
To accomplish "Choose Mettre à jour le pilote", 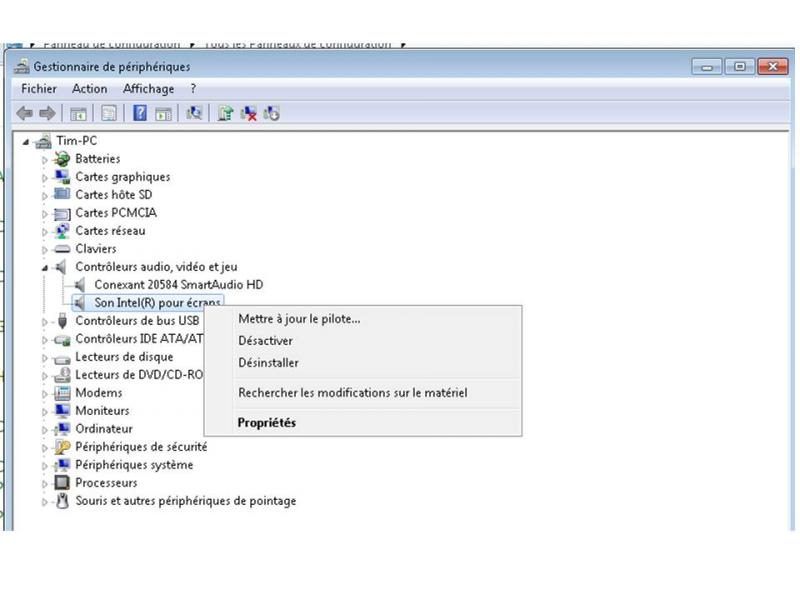I will pyautogui.click(x=299, y=319).
